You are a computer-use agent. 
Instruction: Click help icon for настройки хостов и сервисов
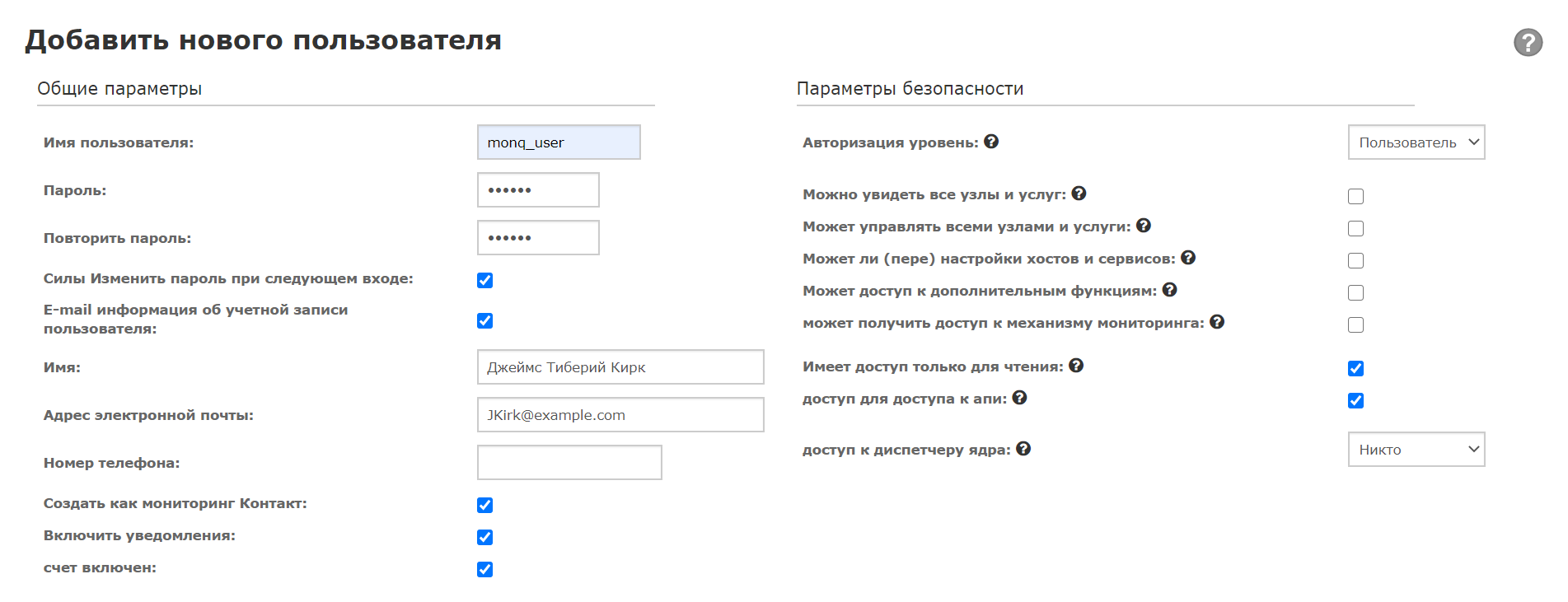(1187, 258)
